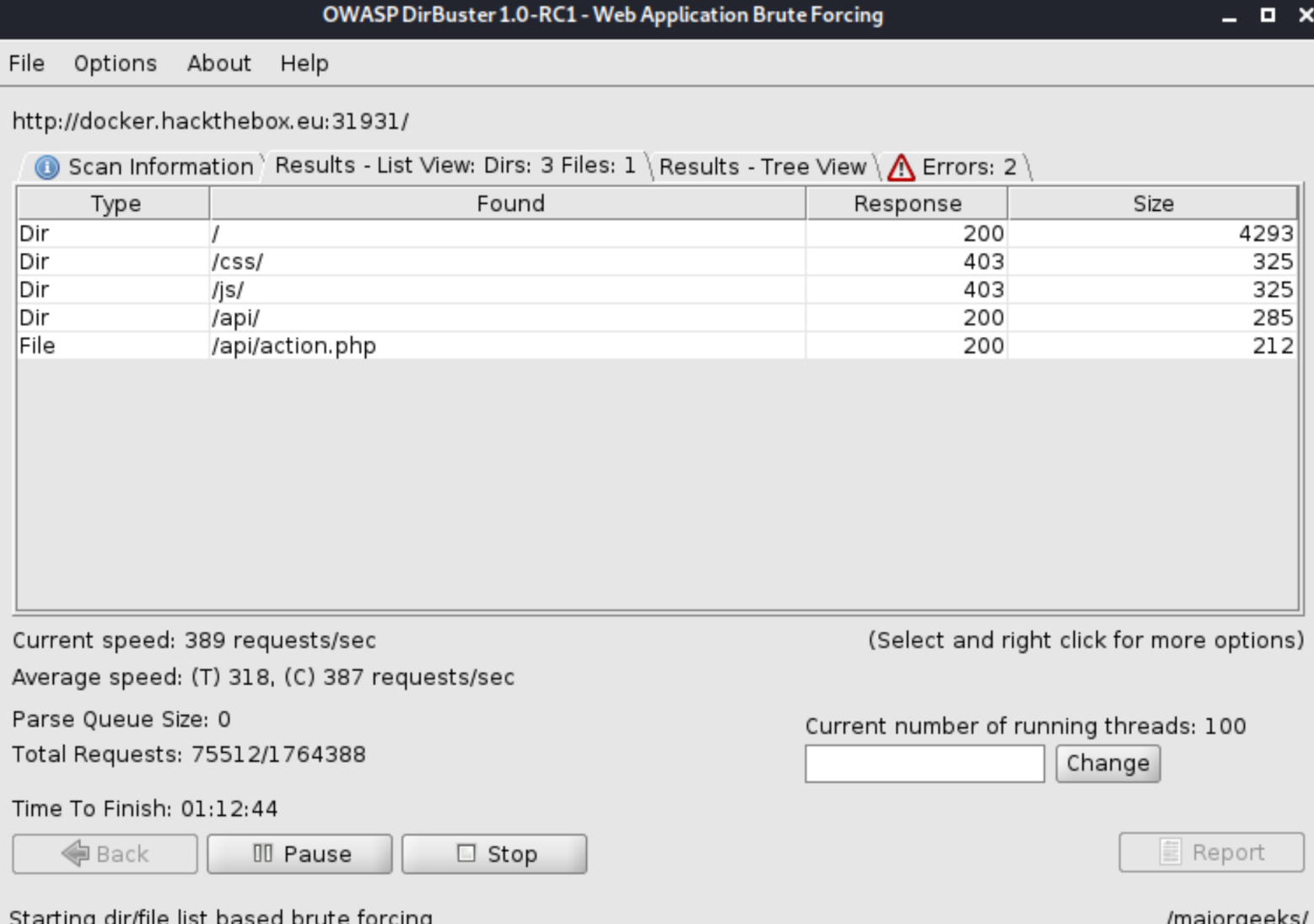
Task: Click the red warning icon on Errors tab
Action: point(901,167)
